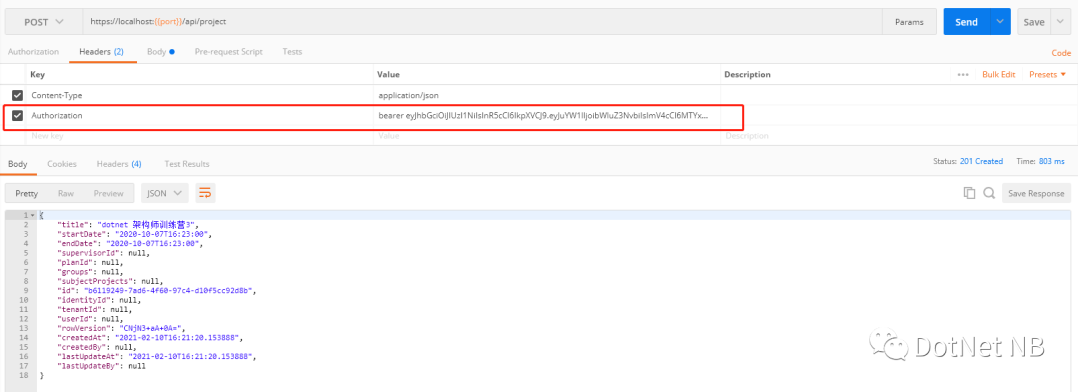Image resolution: width=1080 pixels, height=392 pixels.
Task: Open the Pre-request Script tab
Action: point(229,52)
